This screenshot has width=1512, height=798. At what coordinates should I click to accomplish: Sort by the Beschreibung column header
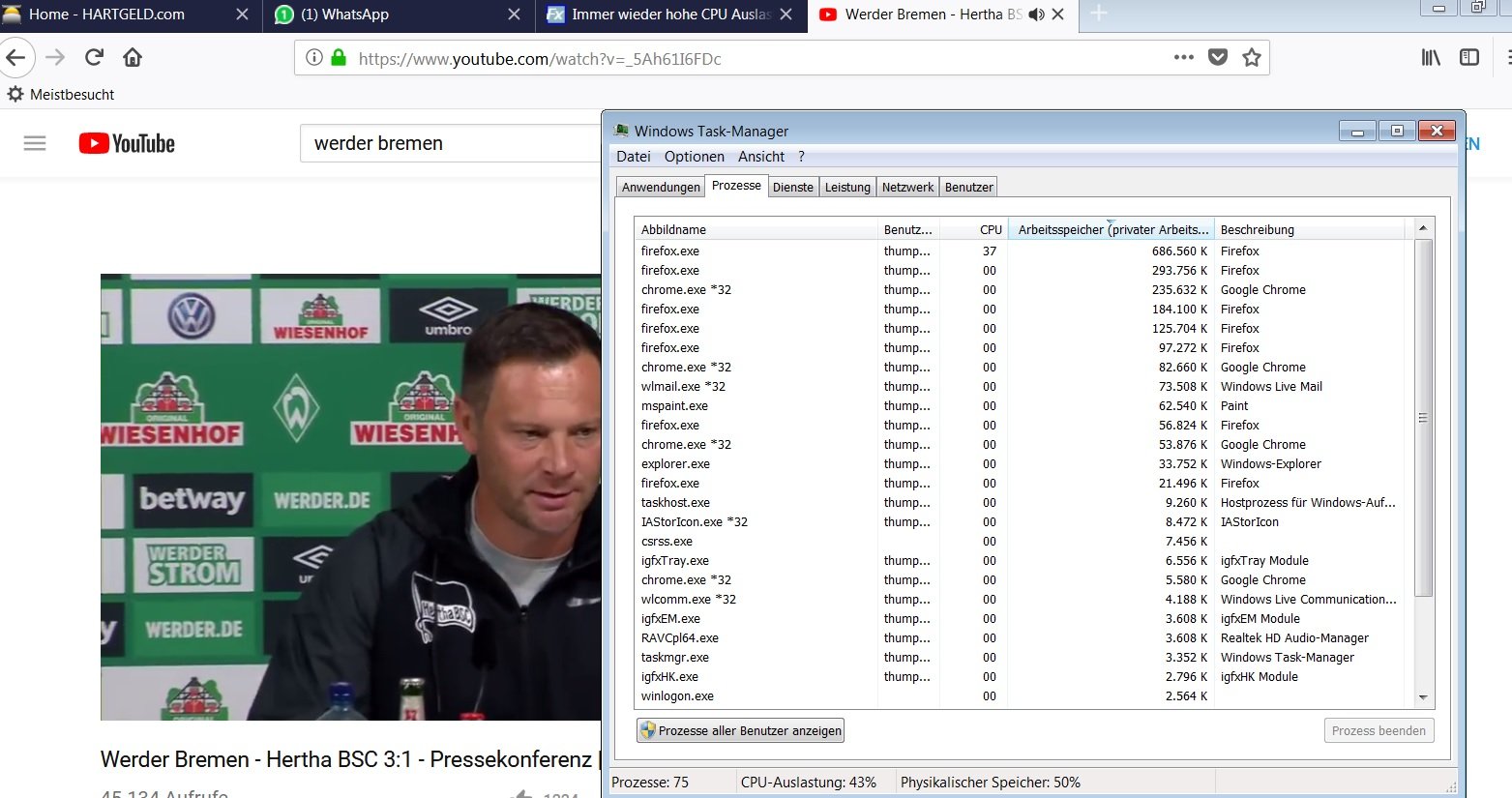pyautogui.click(x=1310, y=229)
